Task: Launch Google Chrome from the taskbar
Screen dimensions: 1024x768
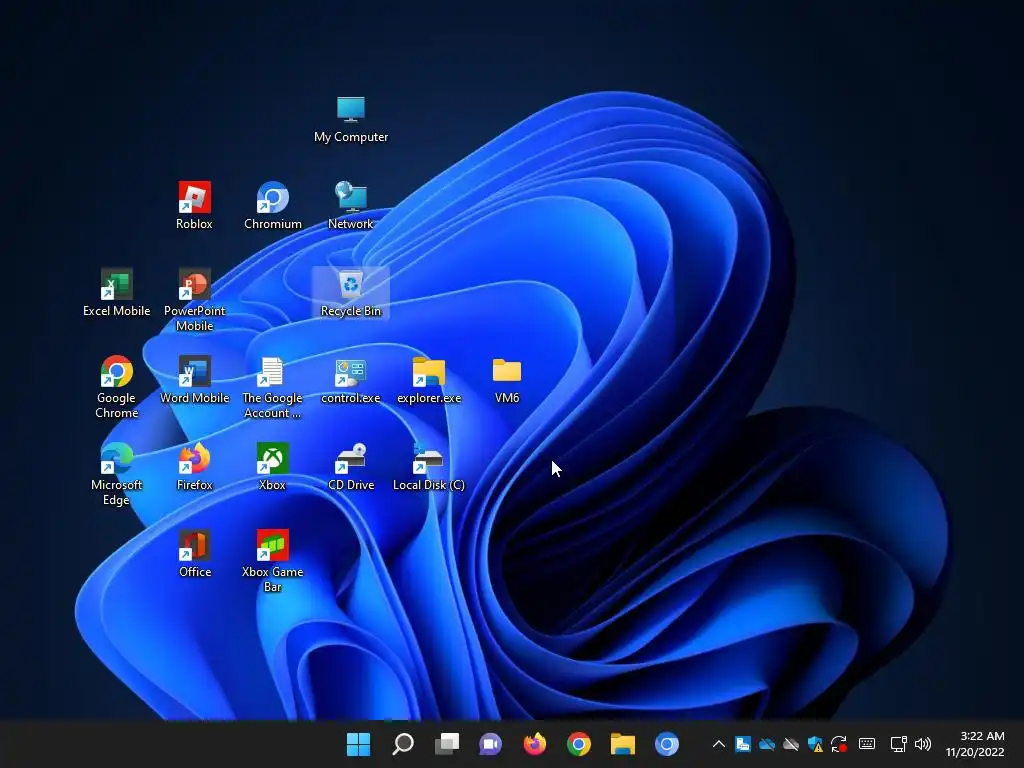Action: 579,744
